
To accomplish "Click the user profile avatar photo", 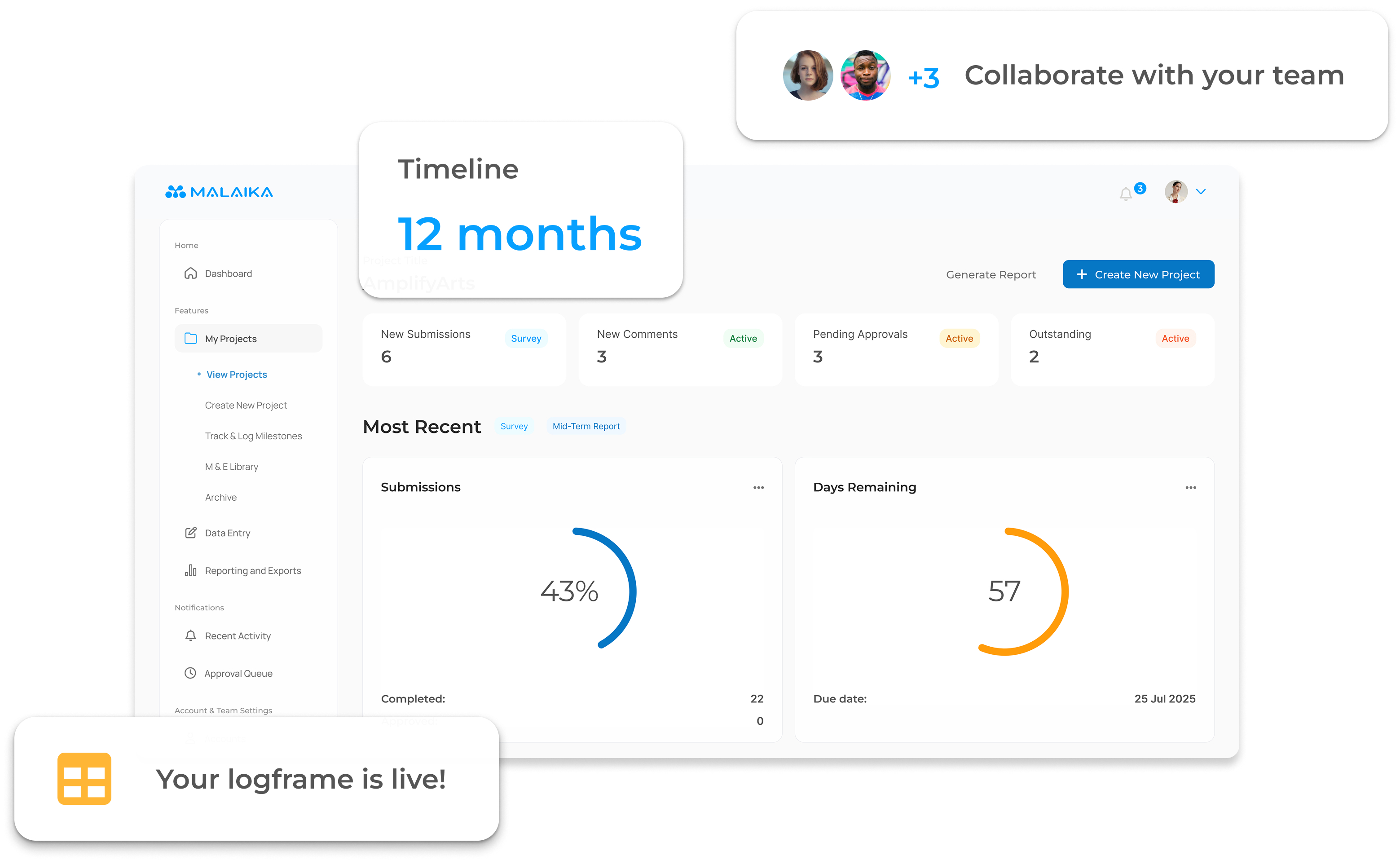I will (x=1175, y=192).
